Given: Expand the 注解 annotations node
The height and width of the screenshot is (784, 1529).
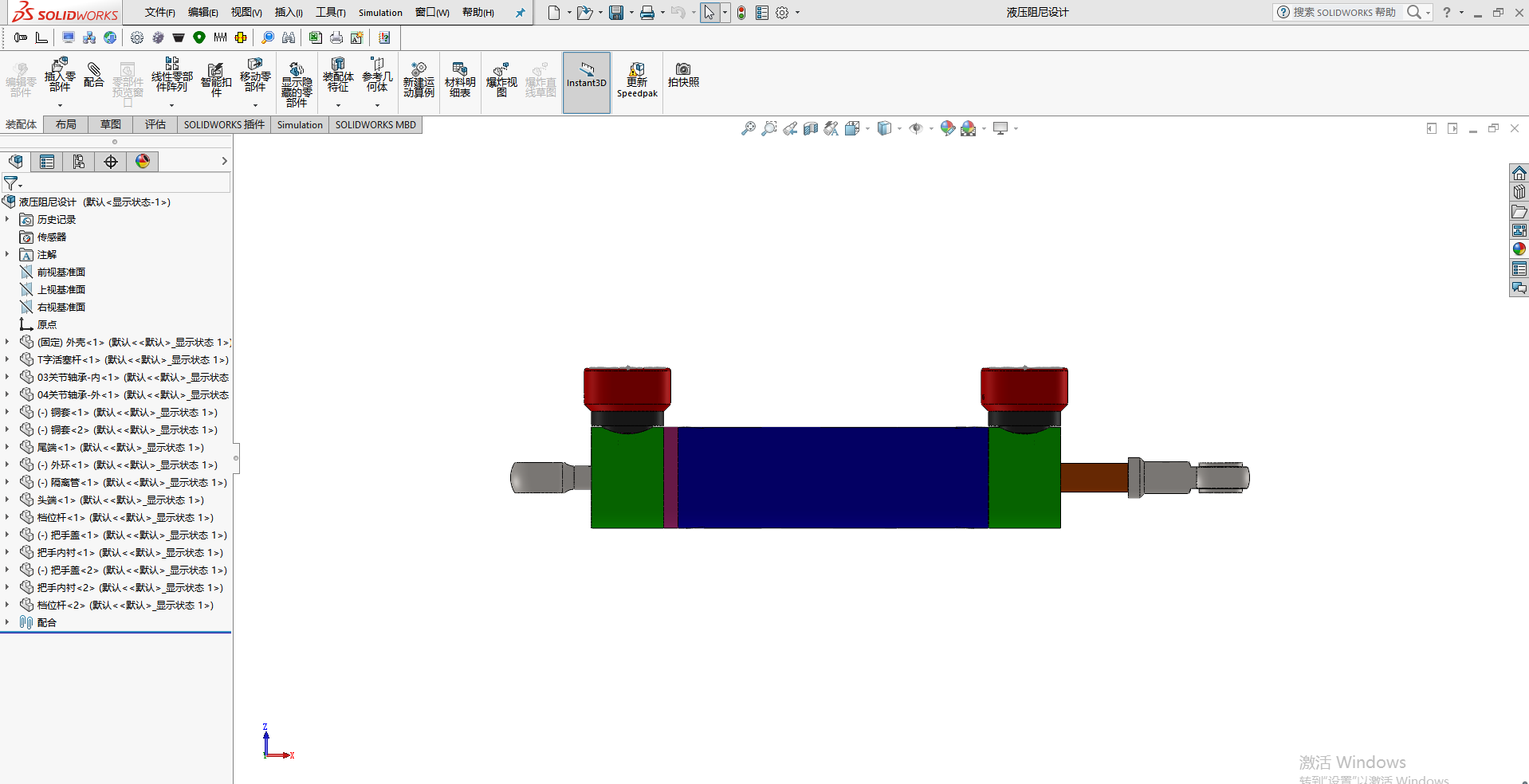Looking at the screenshot, I should (x=7, y=254).
